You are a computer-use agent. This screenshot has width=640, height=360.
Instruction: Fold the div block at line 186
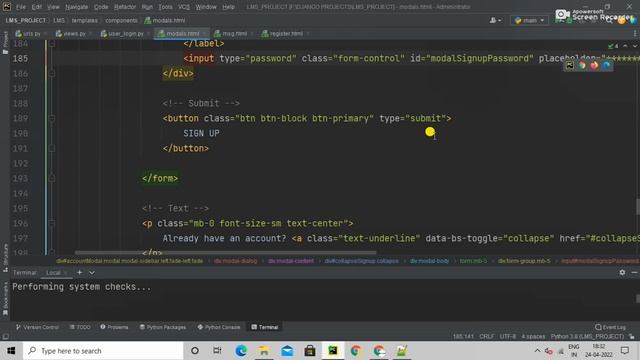(x=52, y=73)
